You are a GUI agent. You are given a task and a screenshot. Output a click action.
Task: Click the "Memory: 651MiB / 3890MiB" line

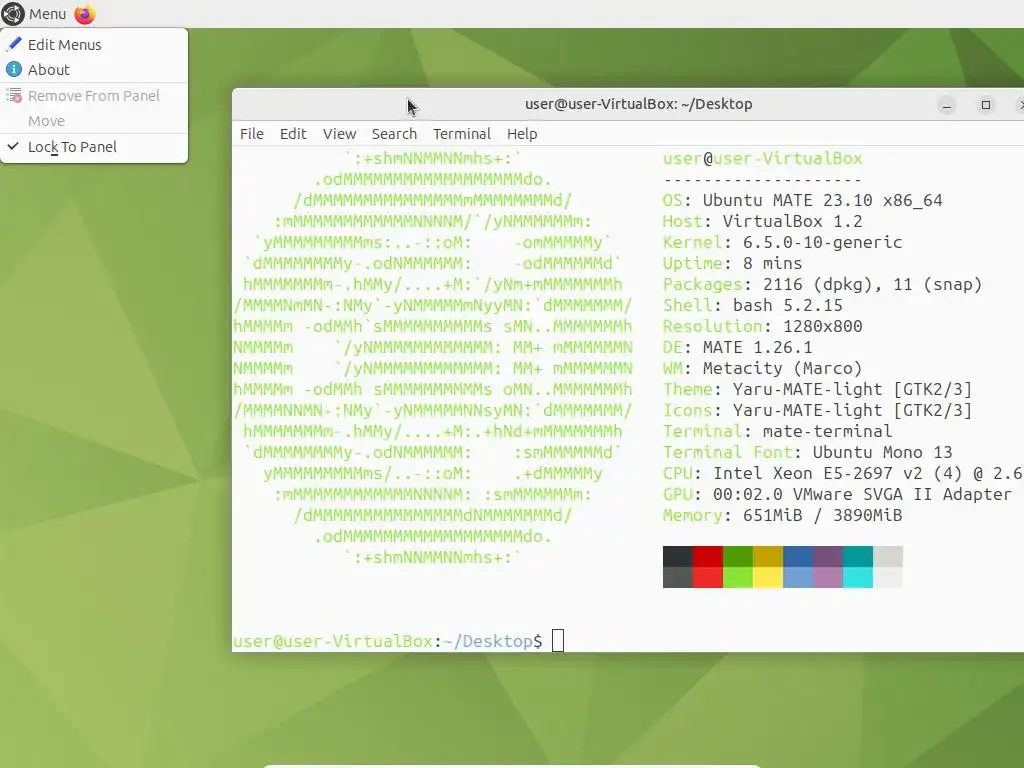pyautogui.click(x=782, y=515)
